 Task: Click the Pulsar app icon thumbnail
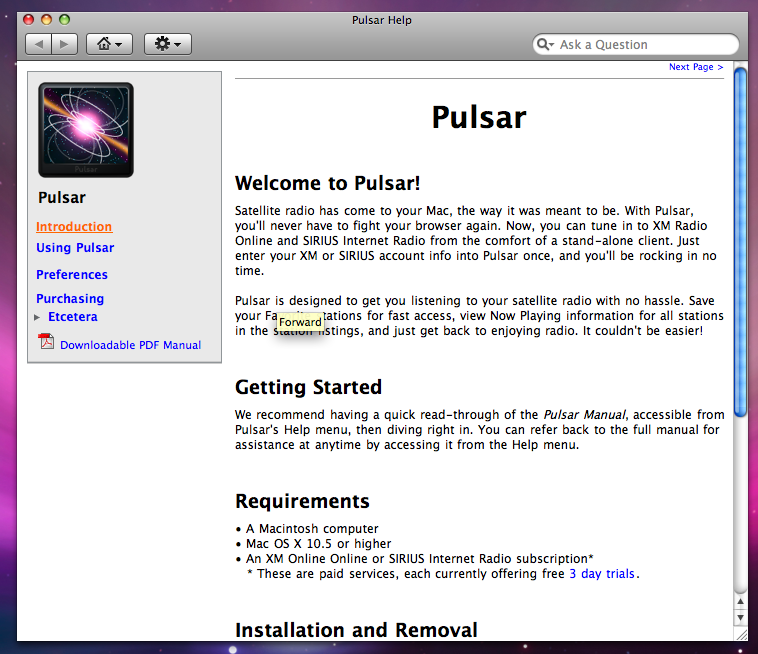[86, 130]
